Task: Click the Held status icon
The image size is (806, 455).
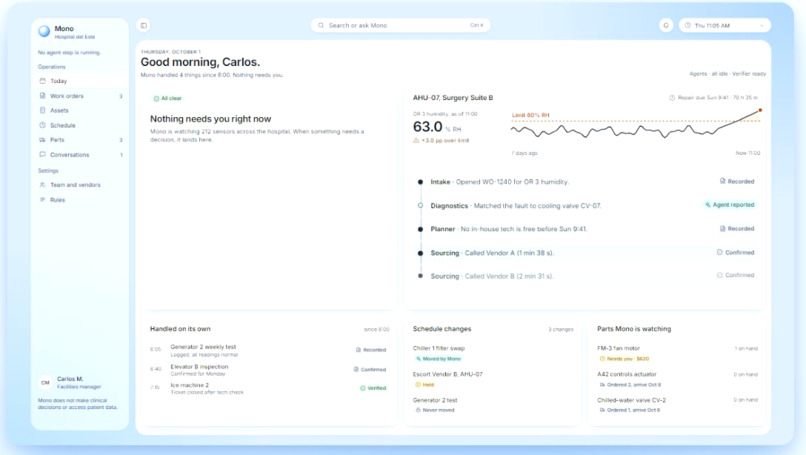Action: [x=418, y=385]
